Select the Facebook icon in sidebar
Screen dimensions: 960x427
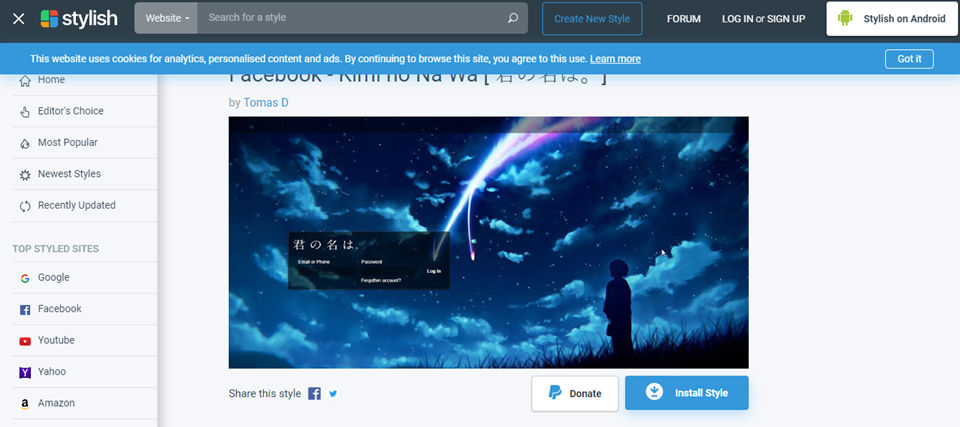pyautogui.click(x=25, y=310)
